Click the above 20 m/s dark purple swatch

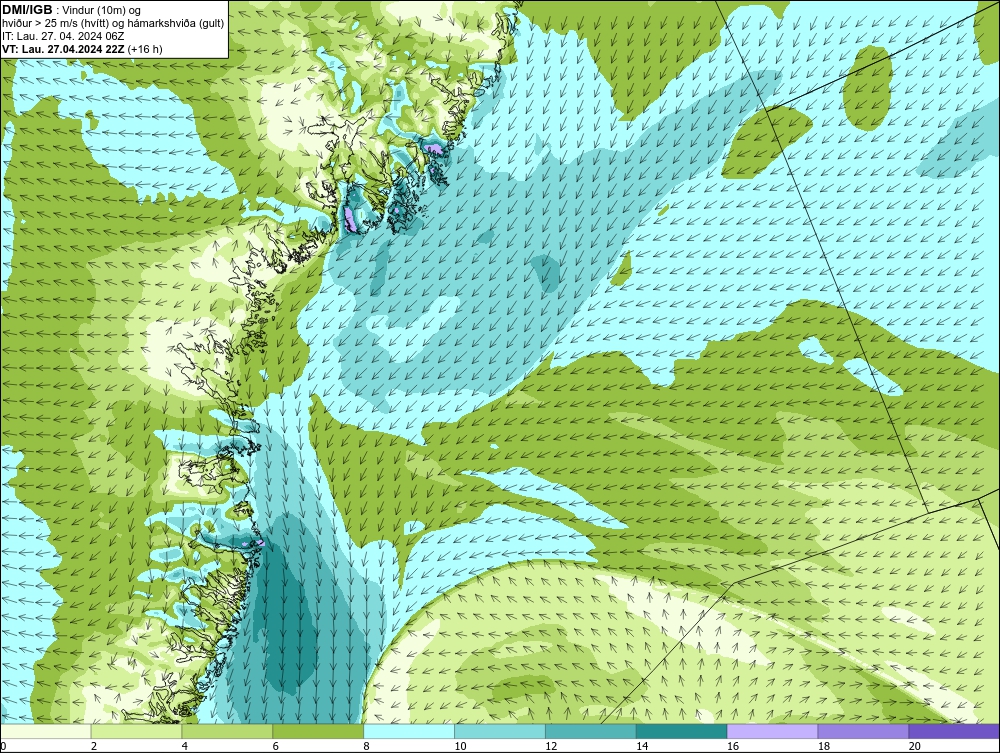(954, 731)
